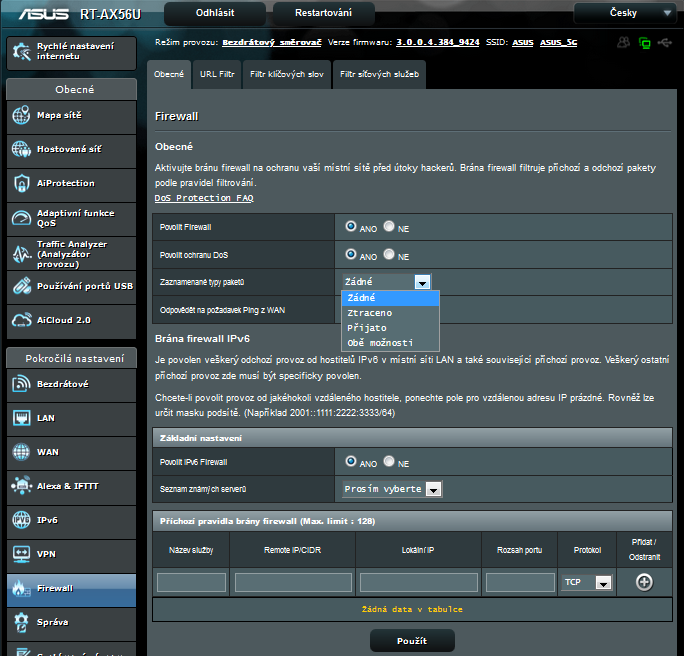This screenshot has width=684, height=656.
Task: Switch to the URL Filtr tab
Action: [217, 74]
